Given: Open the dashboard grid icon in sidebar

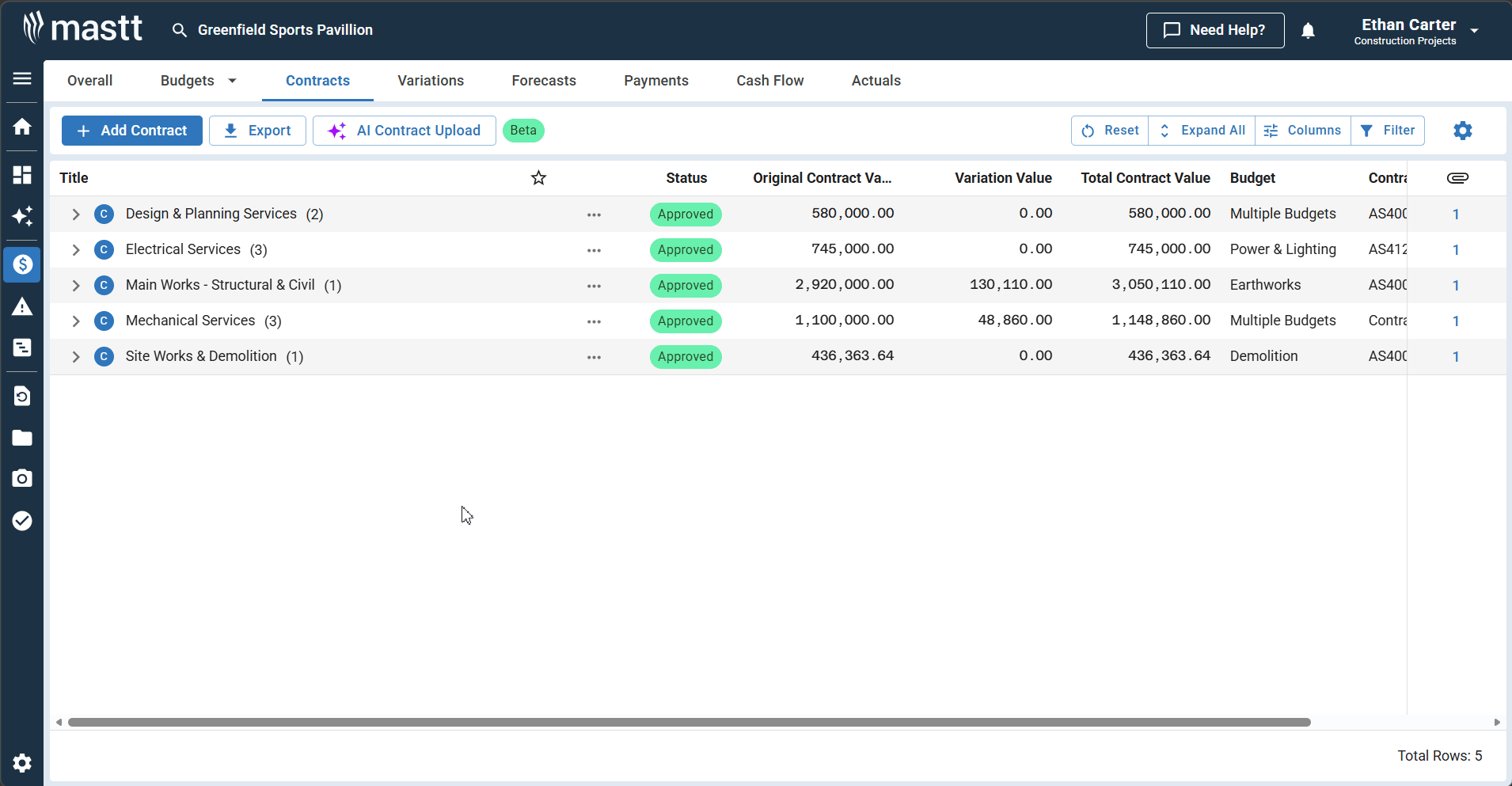Looking at the screenshot, I should [x=22, y=175].
